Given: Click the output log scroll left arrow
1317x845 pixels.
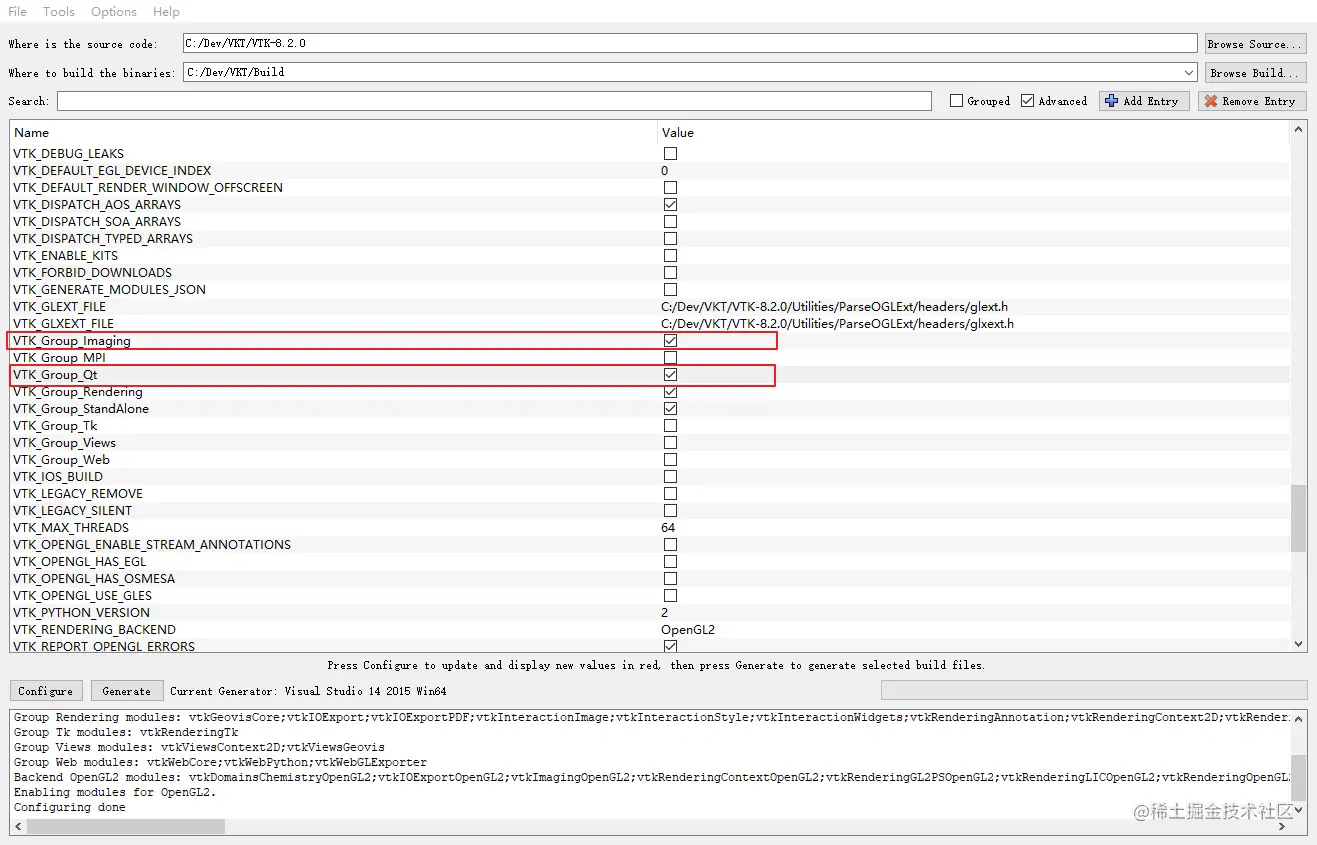Looking at the screenshot, I should point(18,827).
